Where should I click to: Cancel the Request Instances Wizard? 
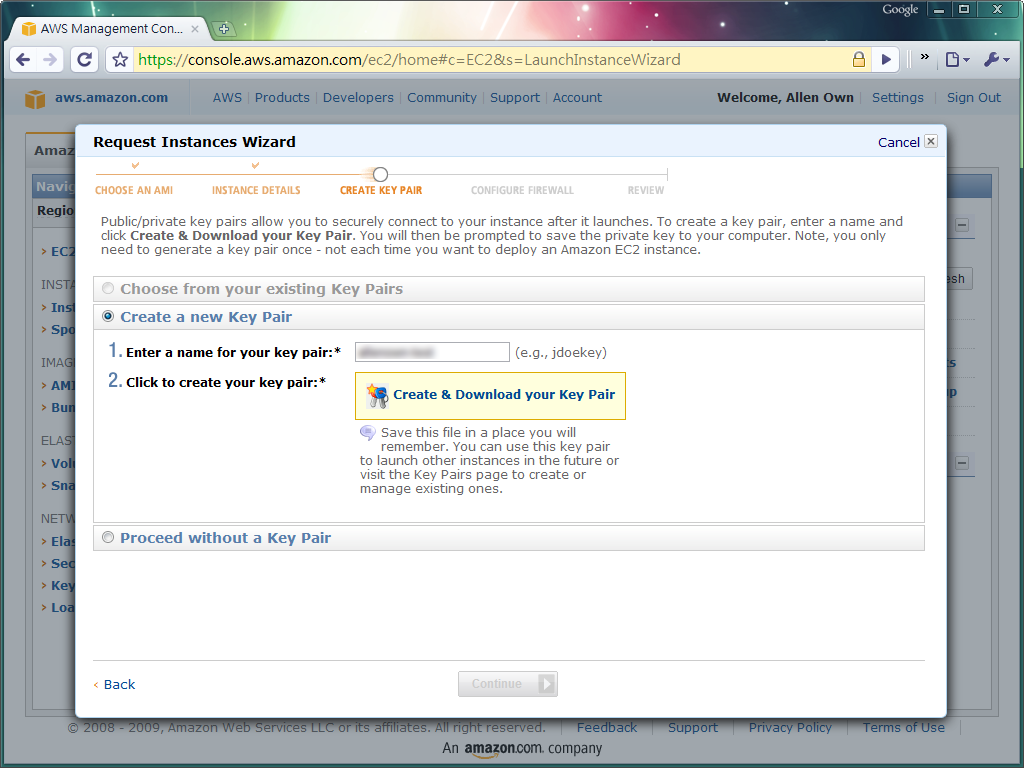point(899,142)
